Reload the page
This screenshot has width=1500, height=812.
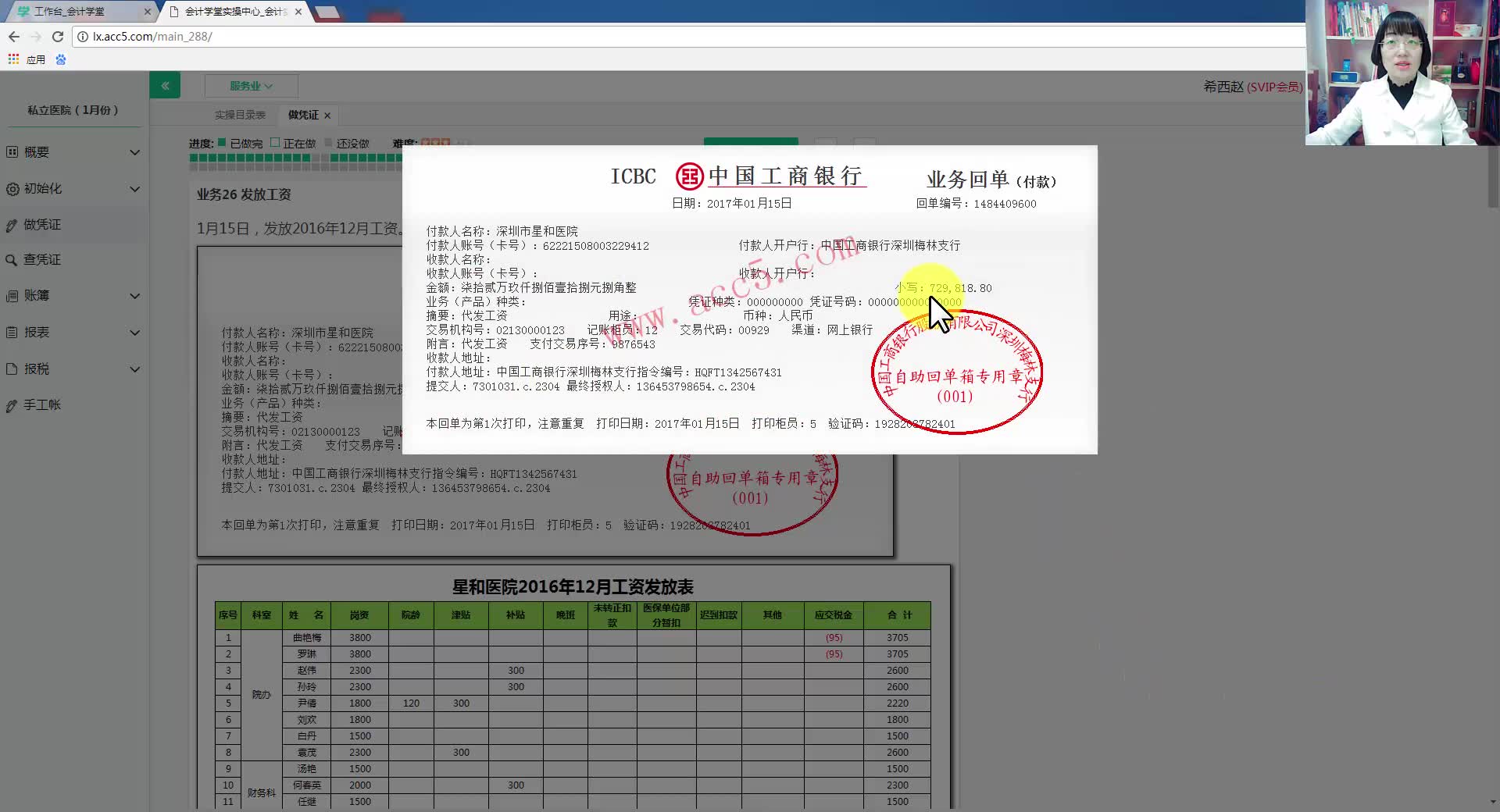click(57, 37)
